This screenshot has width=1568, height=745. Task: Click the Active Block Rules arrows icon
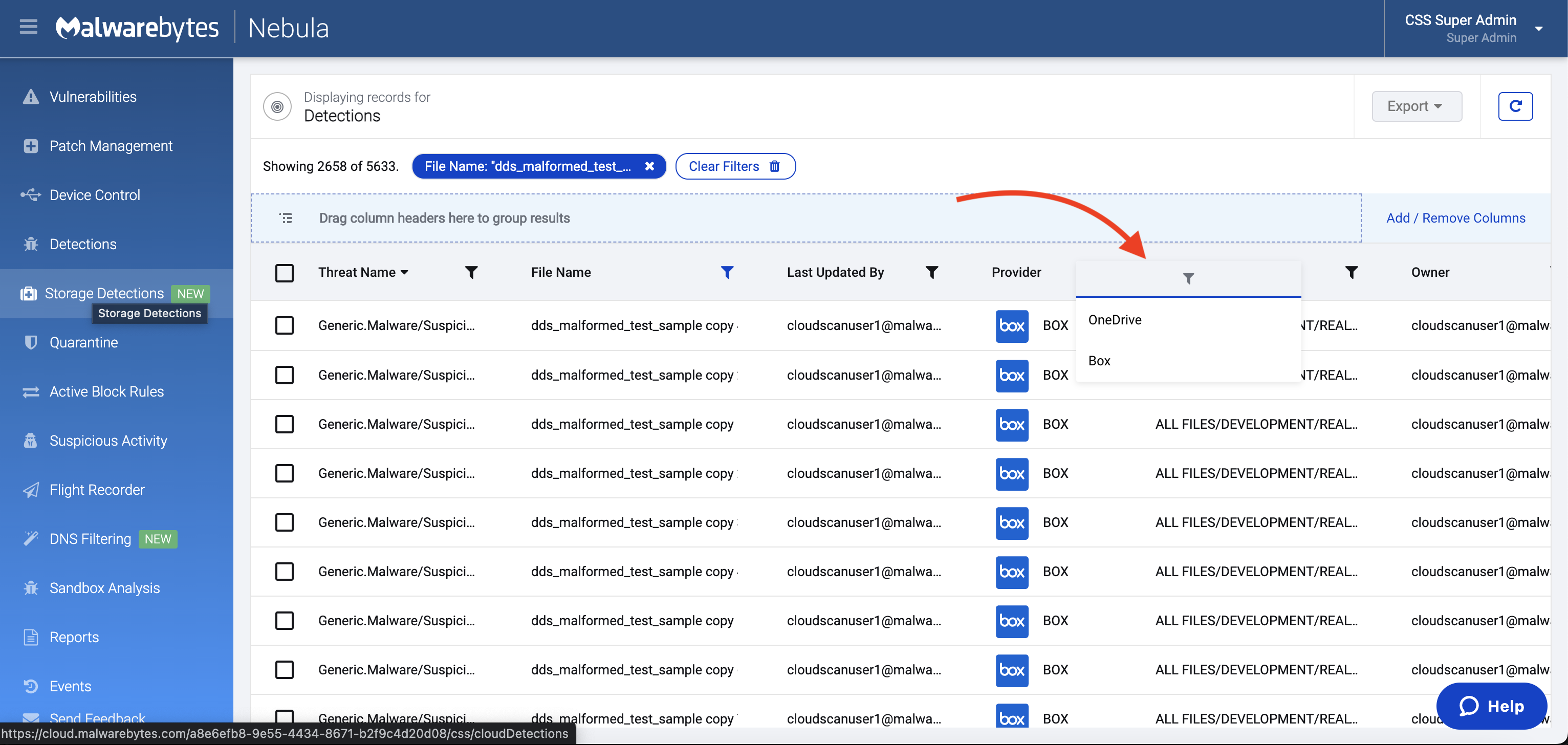tap(30, 392)
